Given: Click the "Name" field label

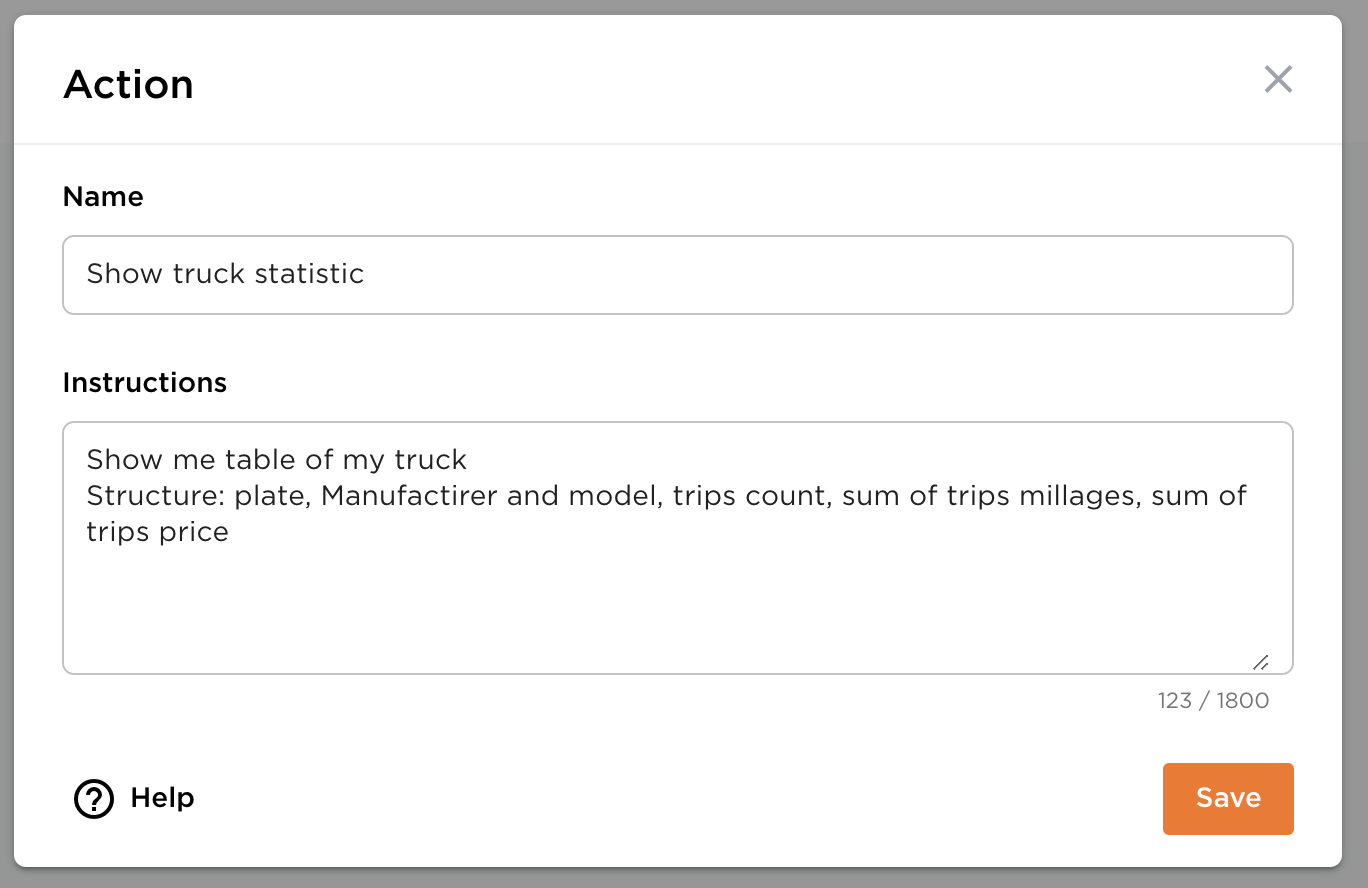Looking at the screenshot, I should pyautogui.click(x=103, y=196).
